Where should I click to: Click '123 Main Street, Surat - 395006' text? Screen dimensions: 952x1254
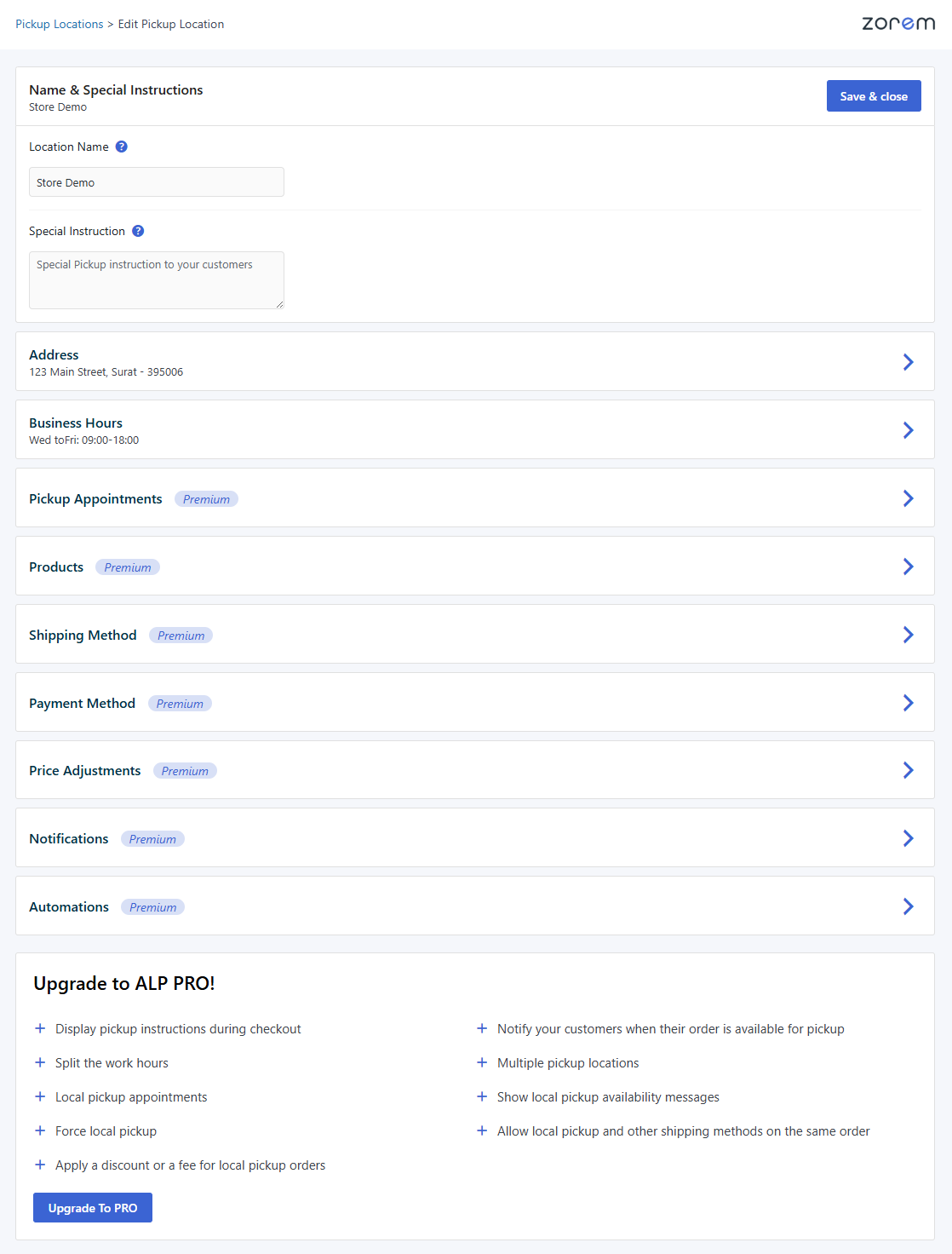[106, 372]
